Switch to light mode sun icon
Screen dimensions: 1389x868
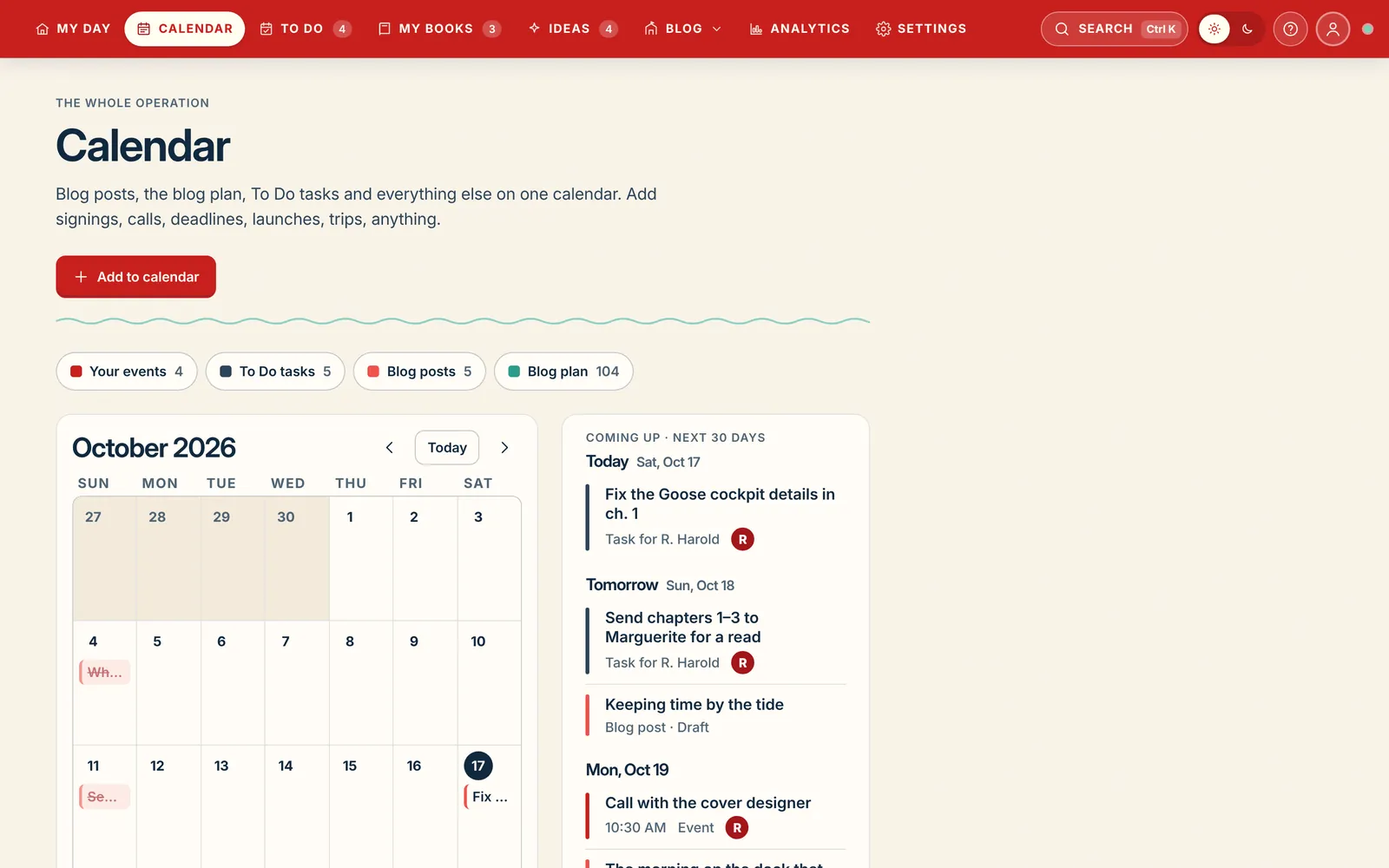(1215, 29)
